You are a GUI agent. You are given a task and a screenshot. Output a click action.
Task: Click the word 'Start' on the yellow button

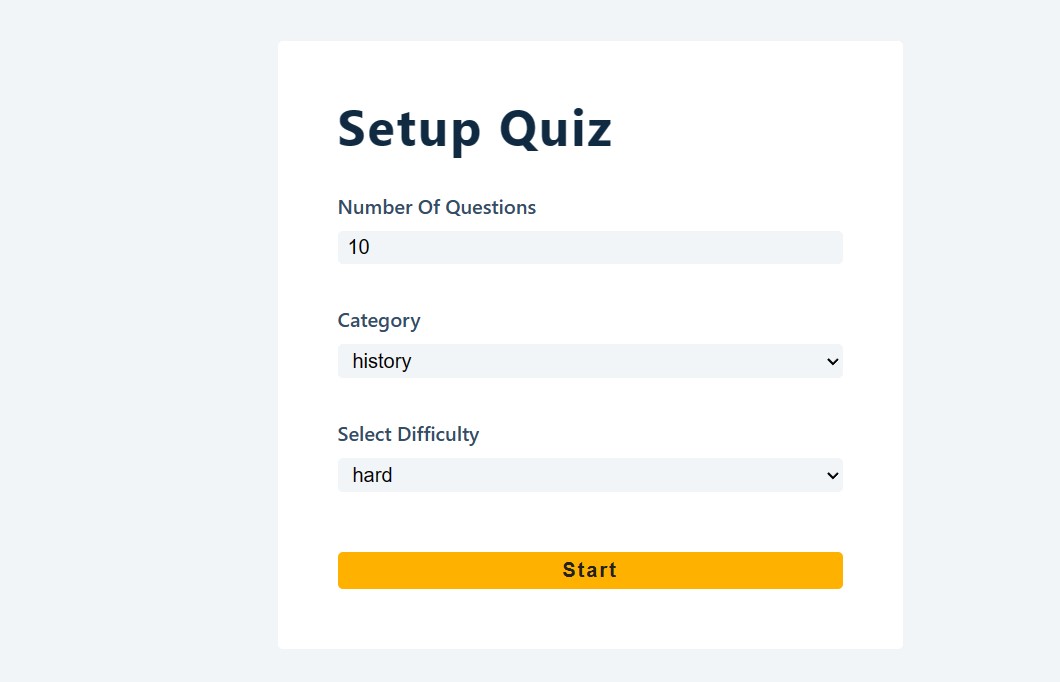pyautogui.click(x=590, y=570)
